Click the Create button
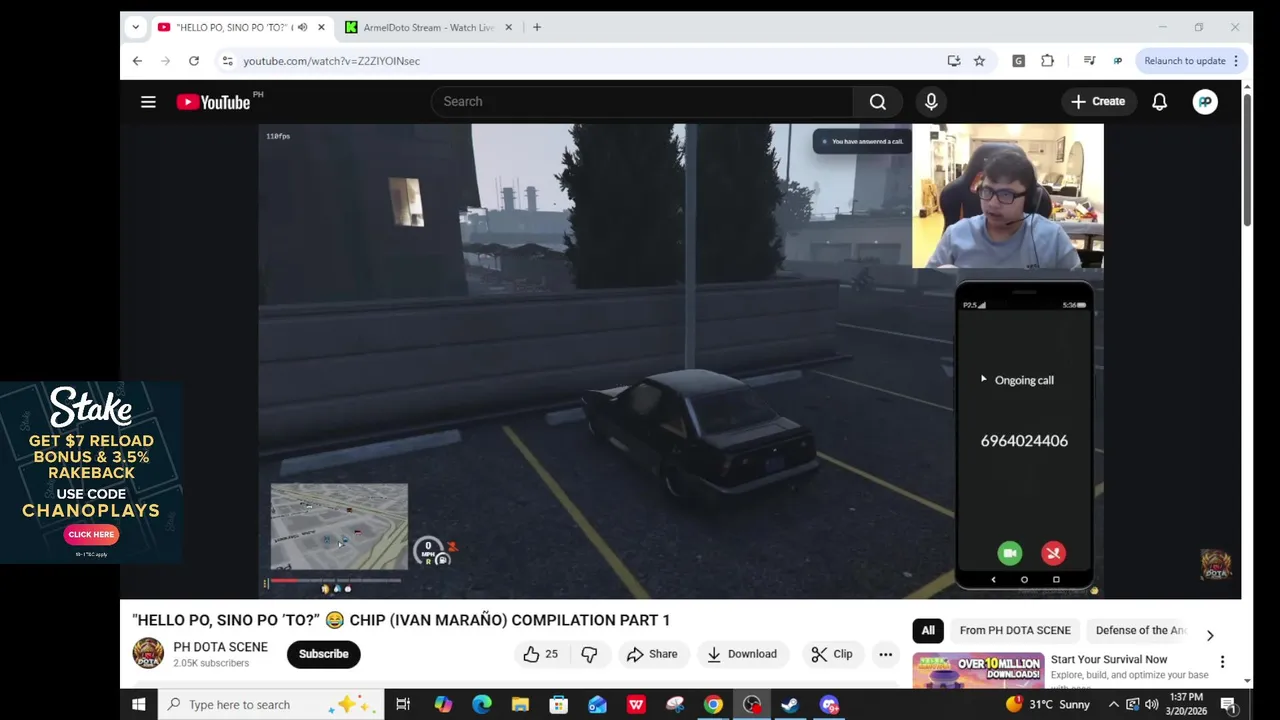The height and width of the screenshot is (720, 1280). 1098,101
